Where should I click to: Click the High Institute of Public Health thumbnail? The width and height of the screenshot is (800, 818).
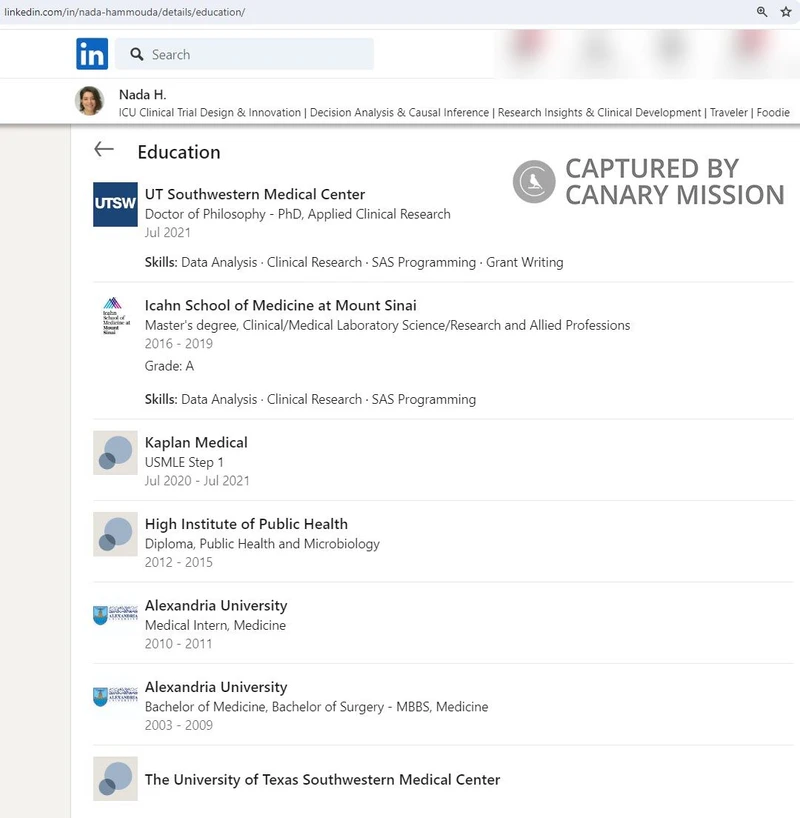(114, 534)
